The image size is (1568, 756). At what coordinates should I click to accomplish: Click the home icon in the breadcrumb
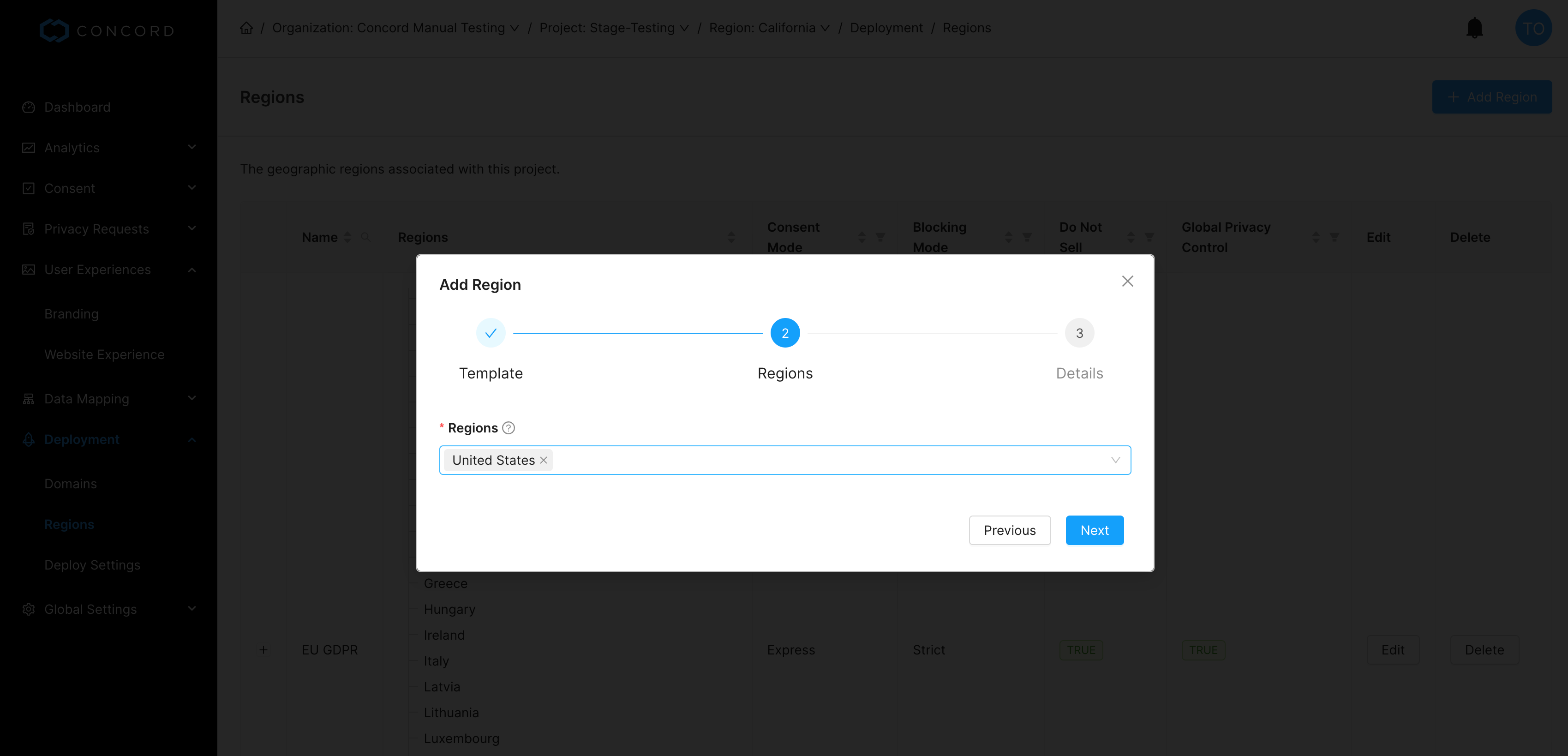[x=246, y=27]
